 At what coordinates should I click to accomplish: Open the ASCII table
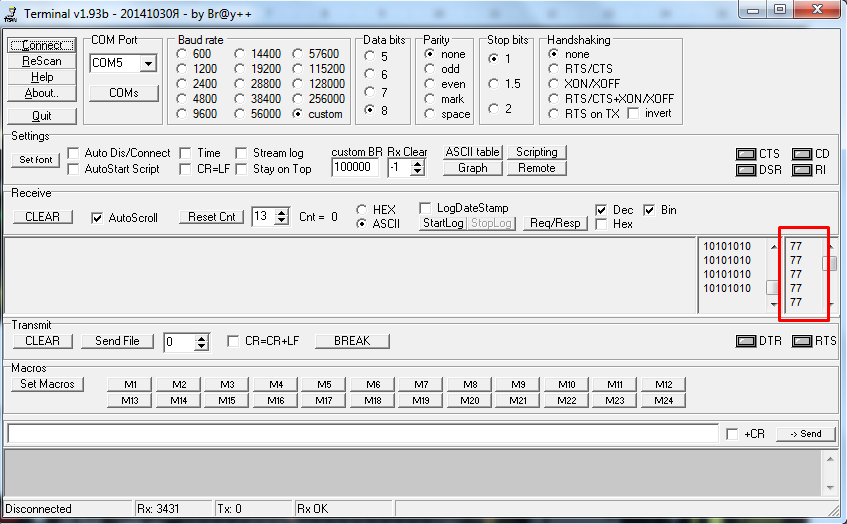click(x=473, y=152)
